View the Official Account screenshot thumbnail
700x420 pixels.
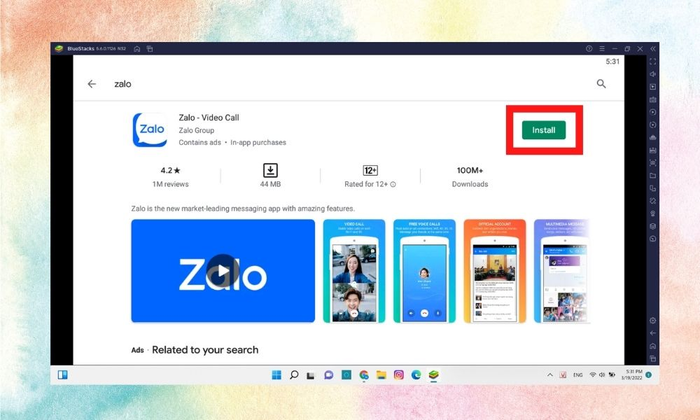[495, 271]
